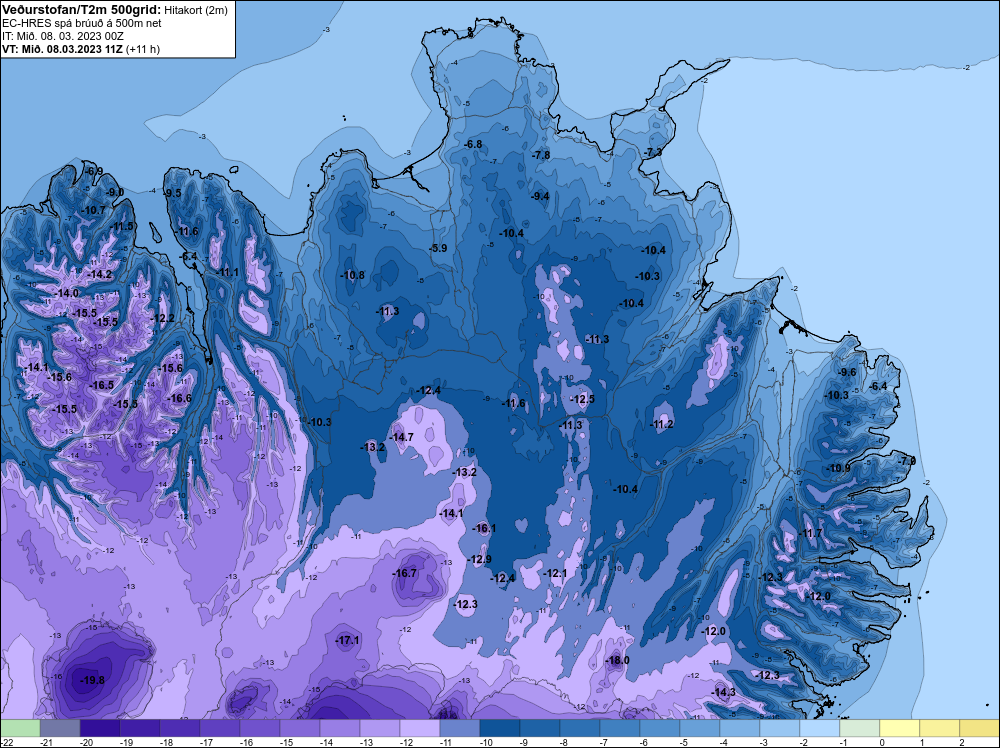Screen dimensions: 1000x748
Task: Click the temperature value -16.5
Action: pyautogui.click(x=101, y=385)
